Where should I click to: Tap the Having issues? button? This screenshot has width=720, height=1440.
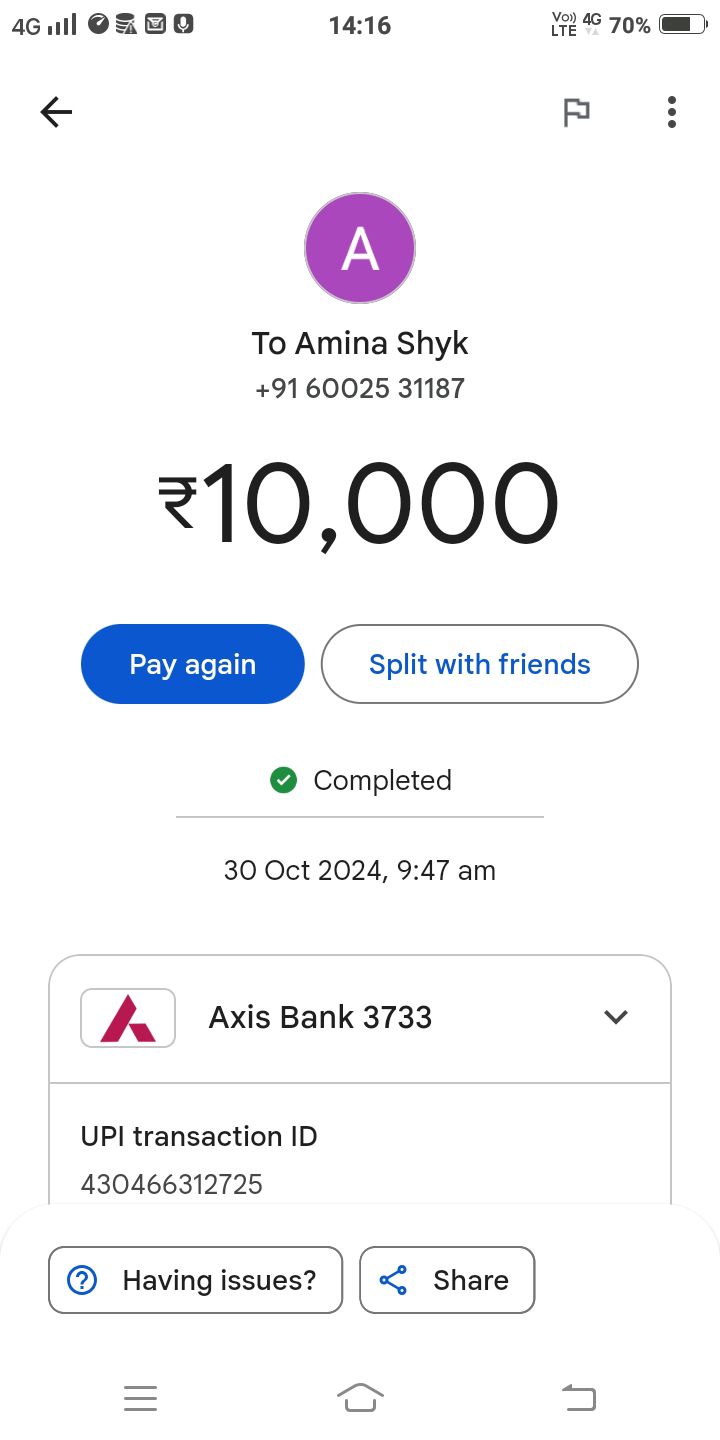pyautogui.click(x=195, y=1280)
